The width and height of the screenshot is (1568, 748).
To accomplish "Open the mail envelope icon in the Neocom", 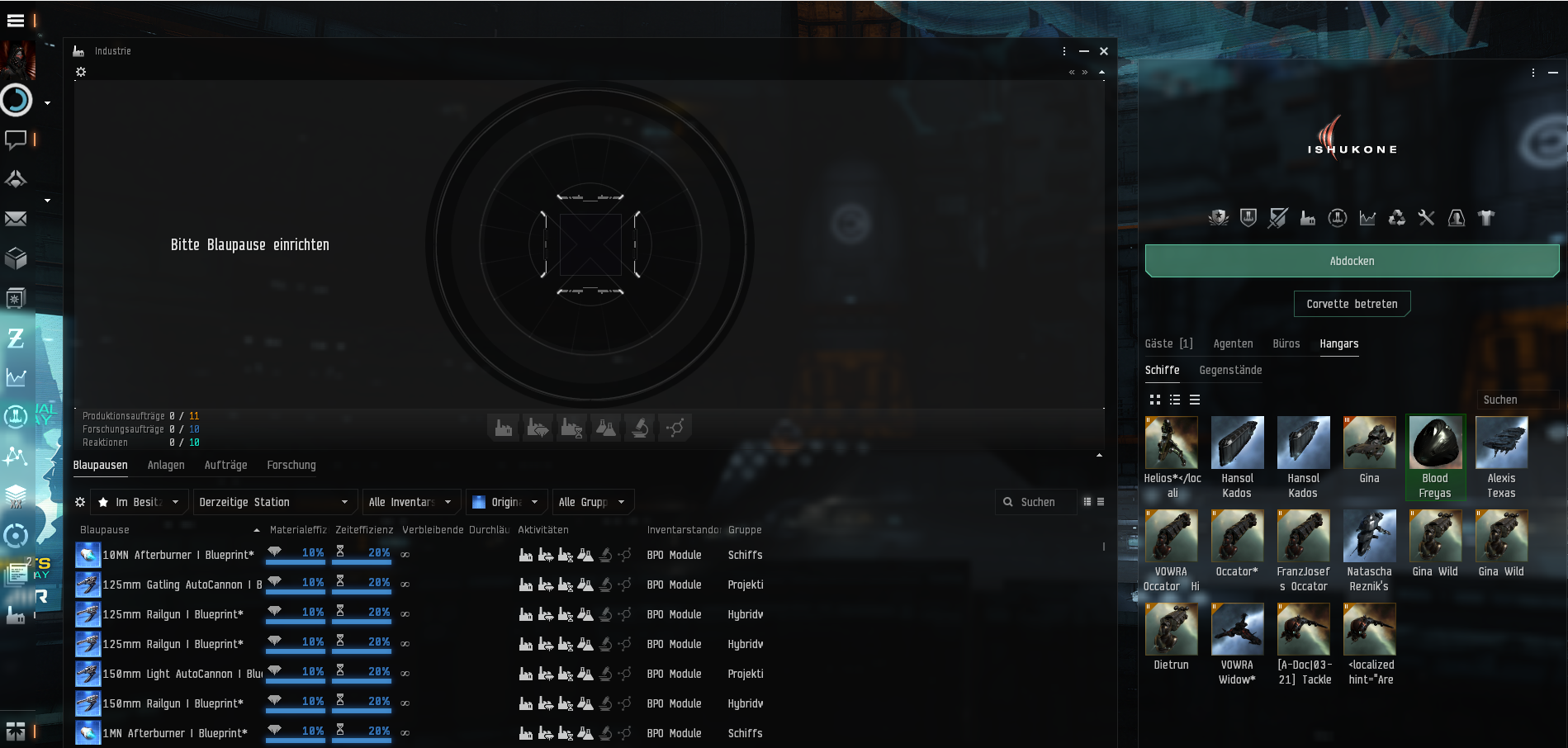I will [16, 219].
